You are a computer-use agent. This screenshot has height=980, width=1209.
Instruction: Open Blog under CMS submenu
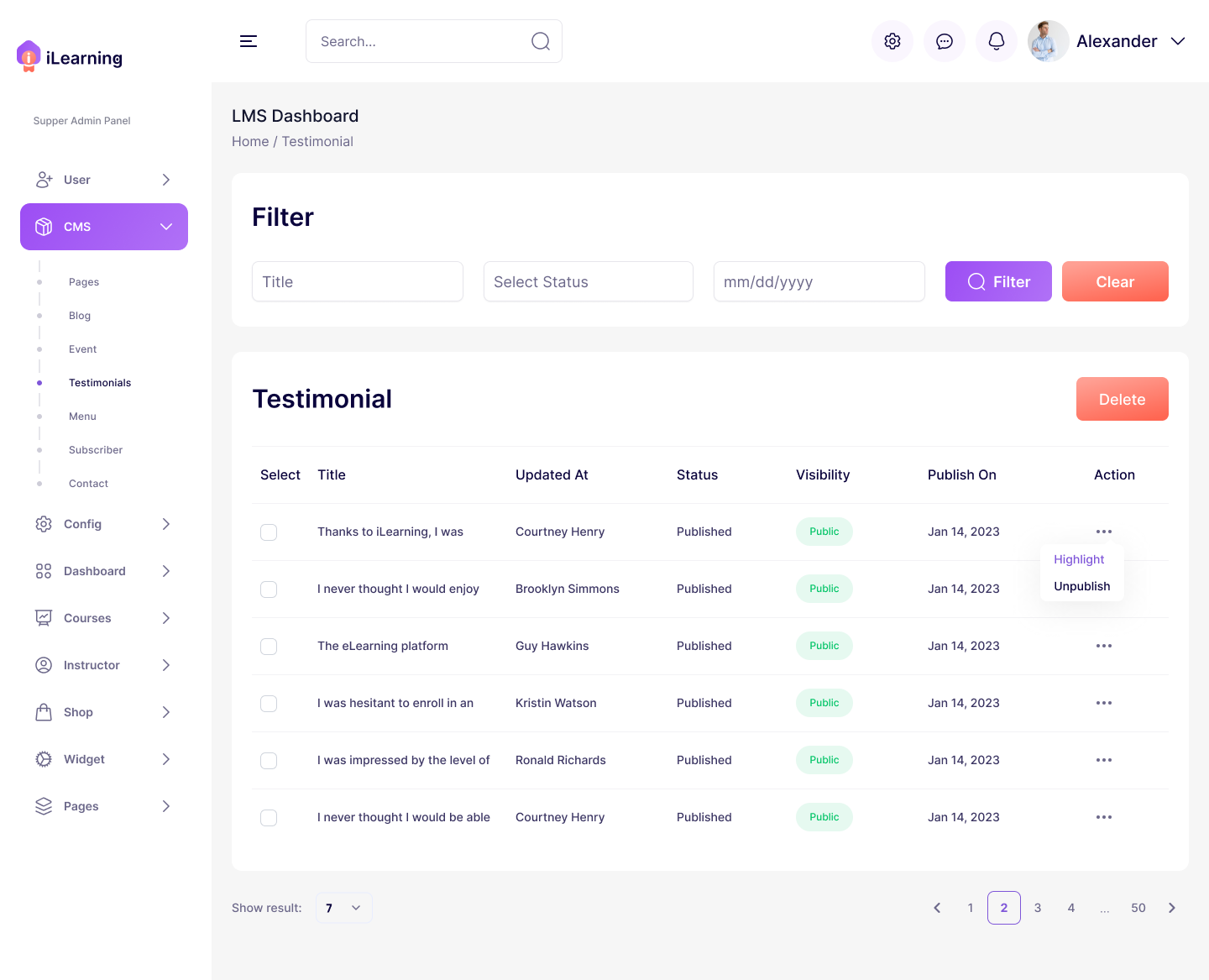click(x=80, y=316)
